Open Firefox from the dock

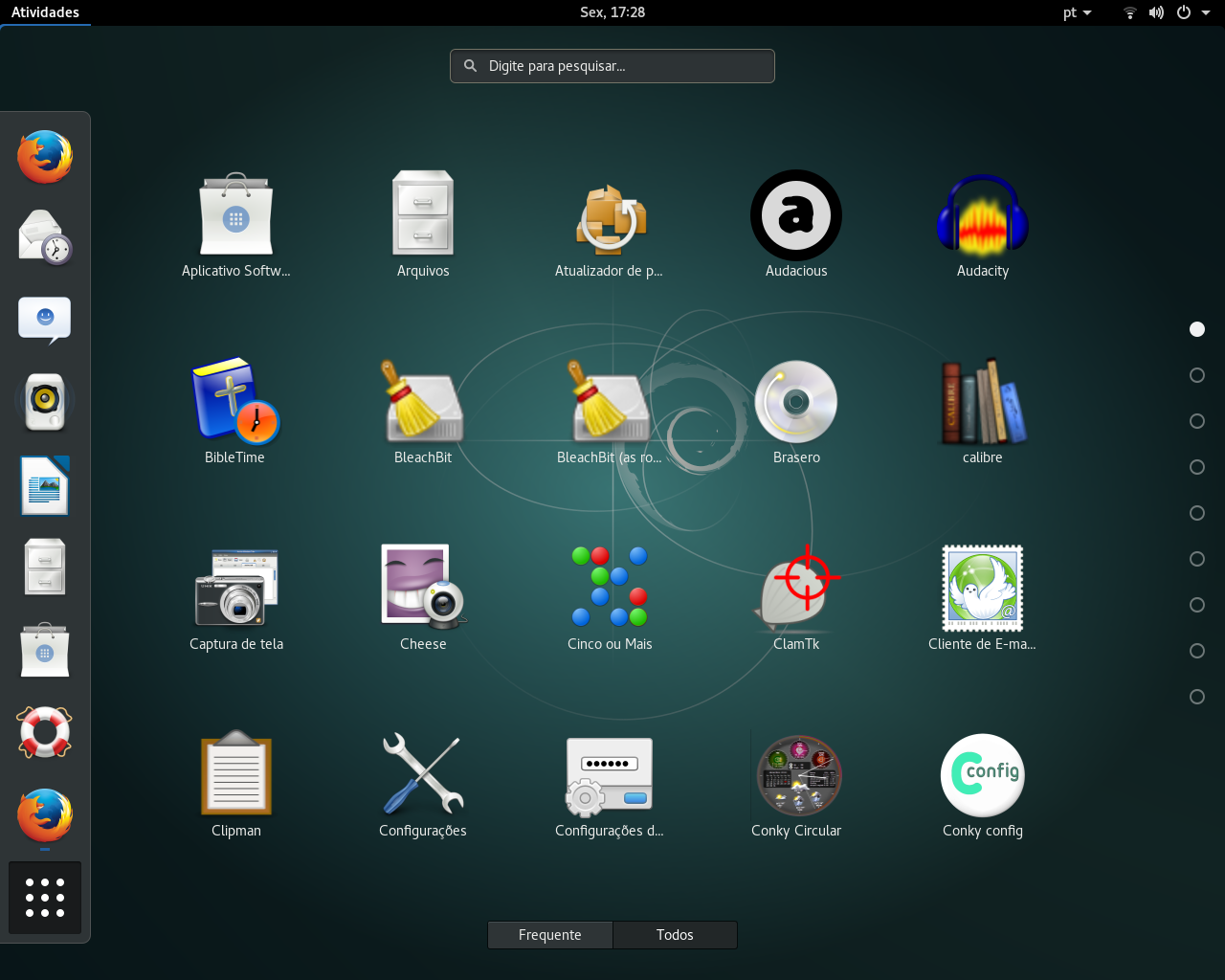[44, 156]
